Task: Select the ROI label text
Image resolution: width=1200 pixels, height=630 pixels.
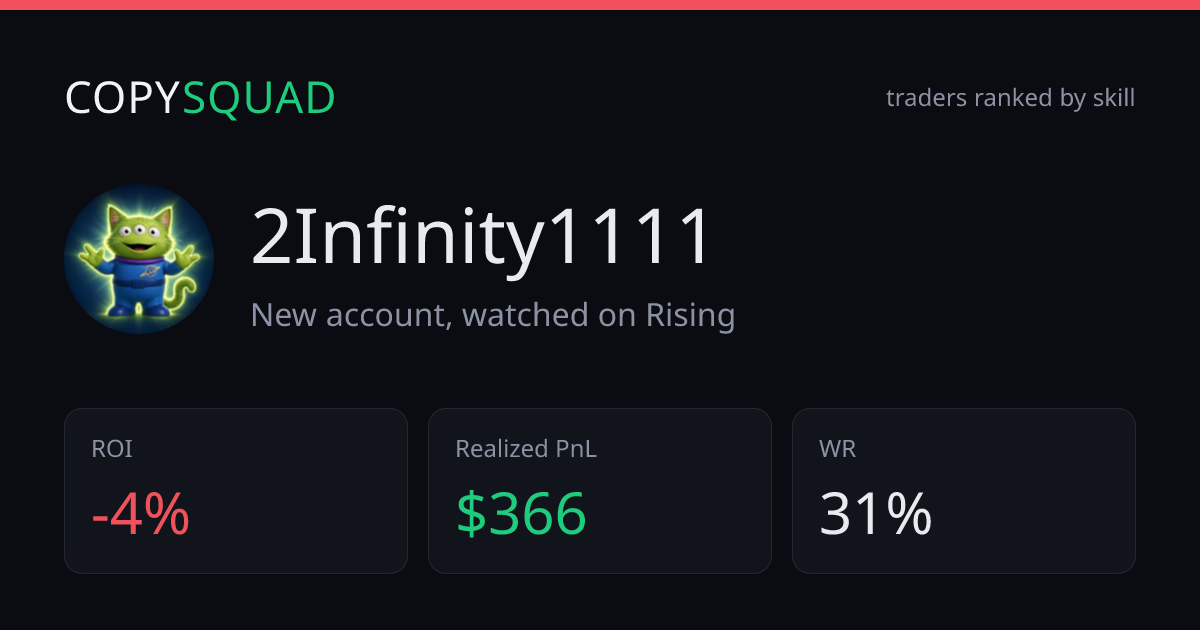Action: coord(112,449)
